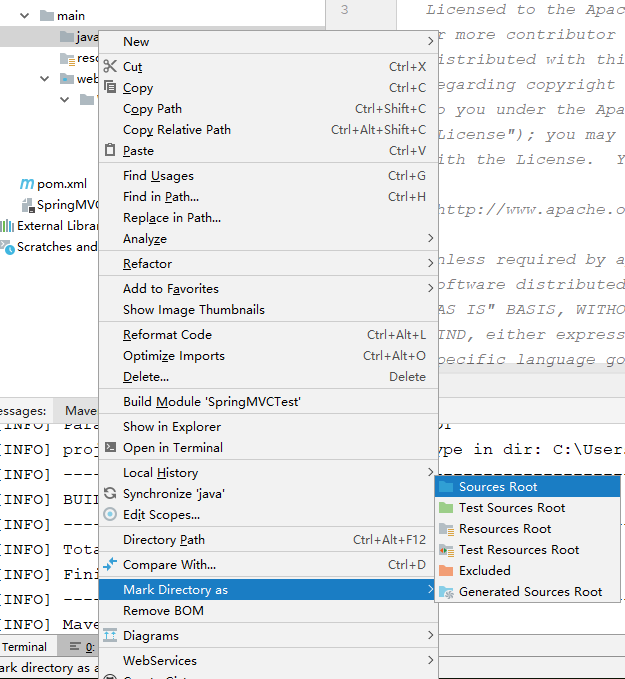Click the orange Excluded folder icon
This screenshot has height=679, width=625.
[x=446, y=570]
